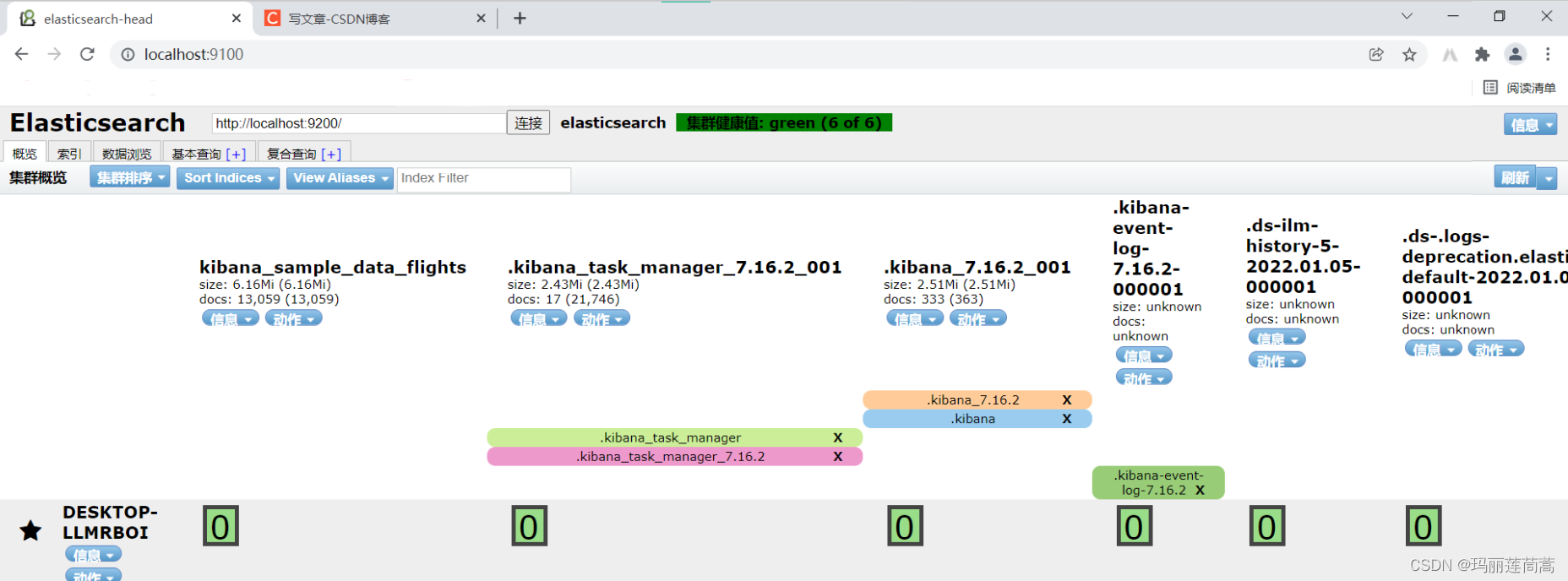Open 信息 menu for .kibana_task_manager_7.16.2_001
The height and width of the screenshot is (581, 1568).
(539, 318)
